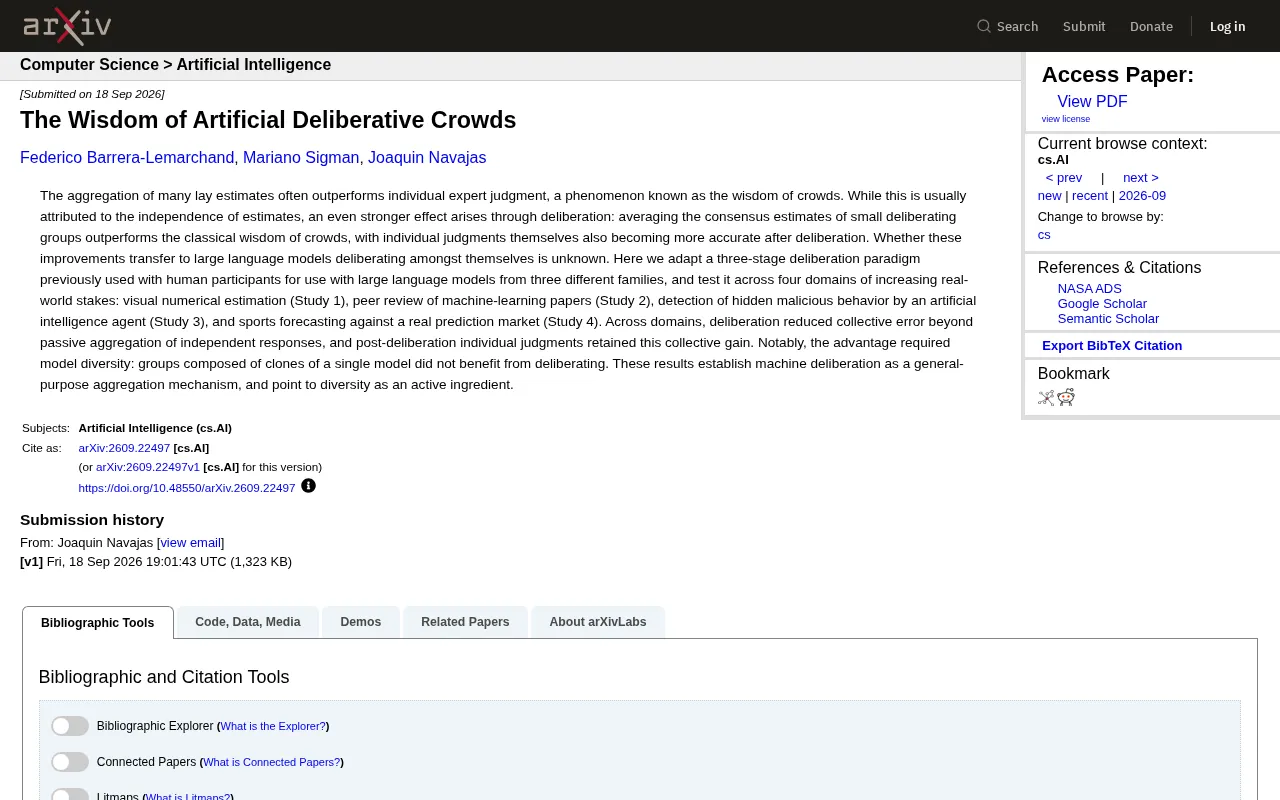
Task: Open the Demos tab
Action: pyautogui.click(x=360, y=622)
